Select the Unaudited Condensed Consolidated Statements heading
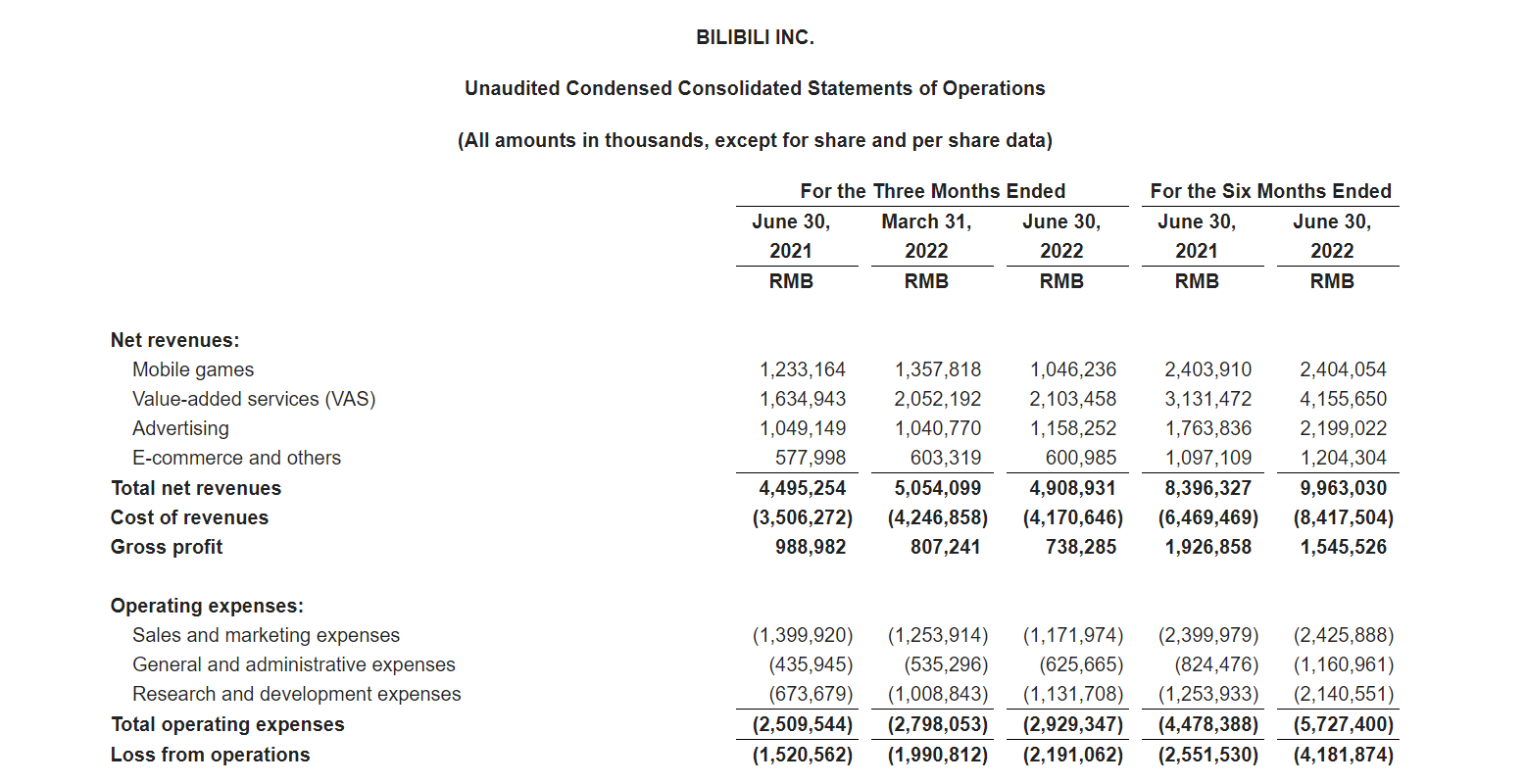 [x=755, y=88]
